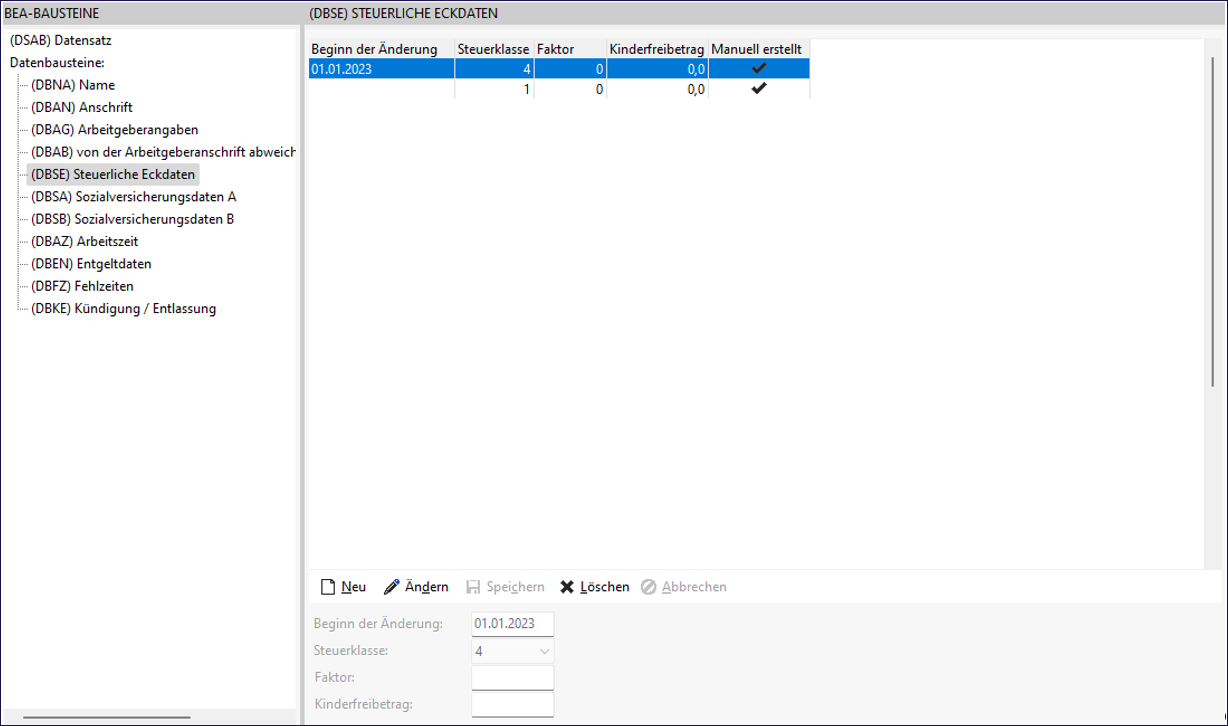The height and width of the screenshot is (726, 1228).
Task: Click the Steuerklasse cell showing 4 in the table
Action: 494,69
